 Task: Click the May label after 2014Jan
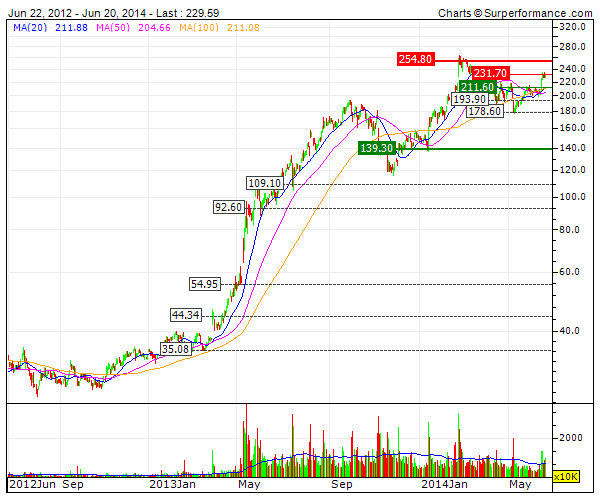click(520, 484)
